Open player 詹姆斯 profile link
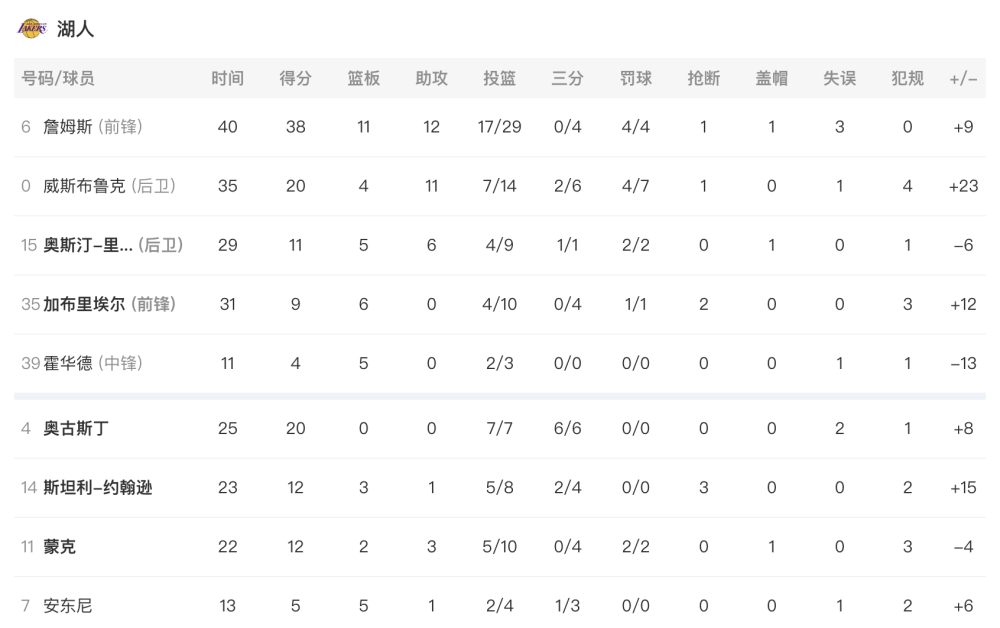This screenshot has height=628, width=1000. pos(68,127)
